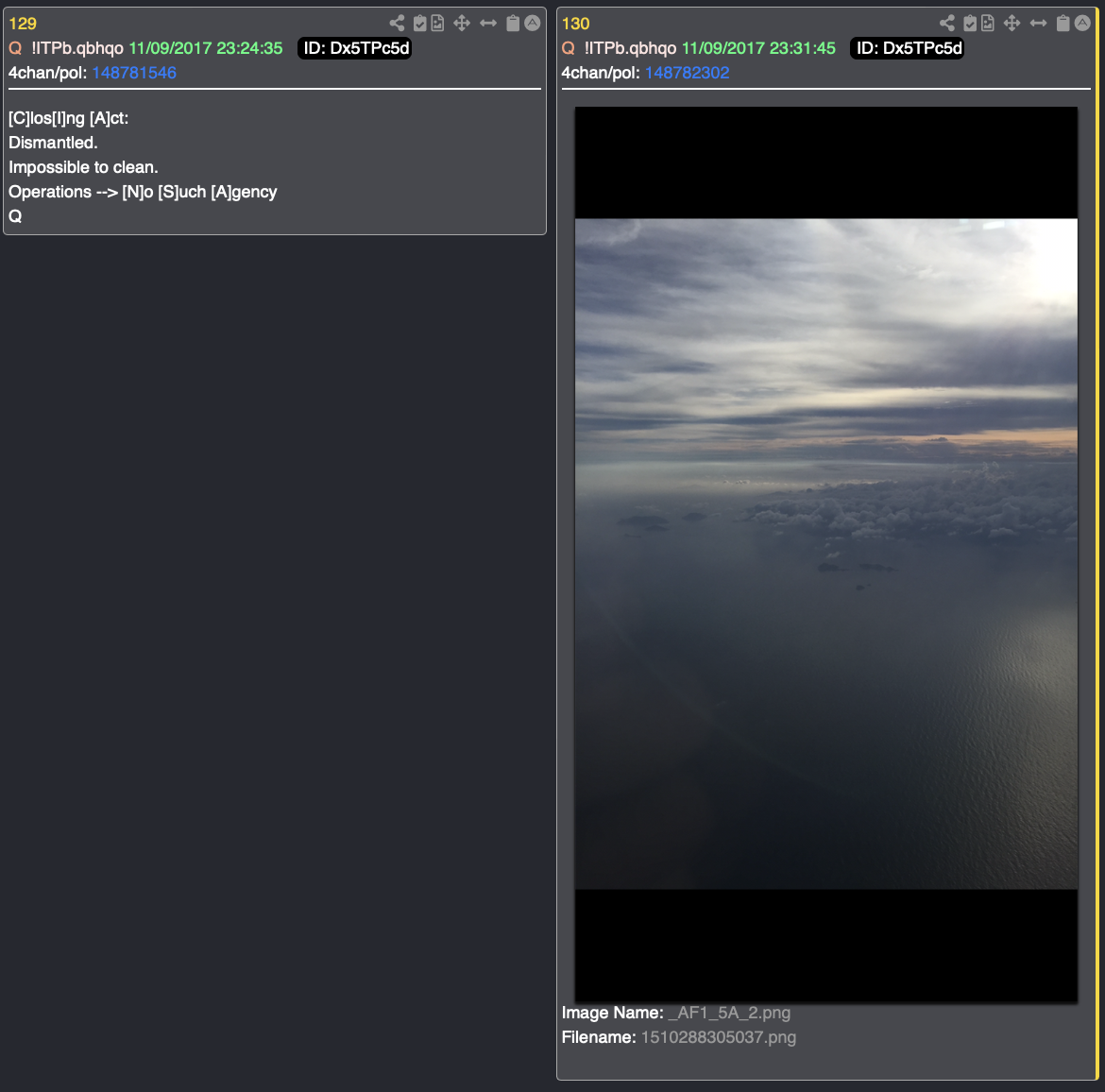Open 4chan/pol link 148782302
The width and height of the screenshot is (1105, 1092).
pyautogui.click(x=688, y=73)
